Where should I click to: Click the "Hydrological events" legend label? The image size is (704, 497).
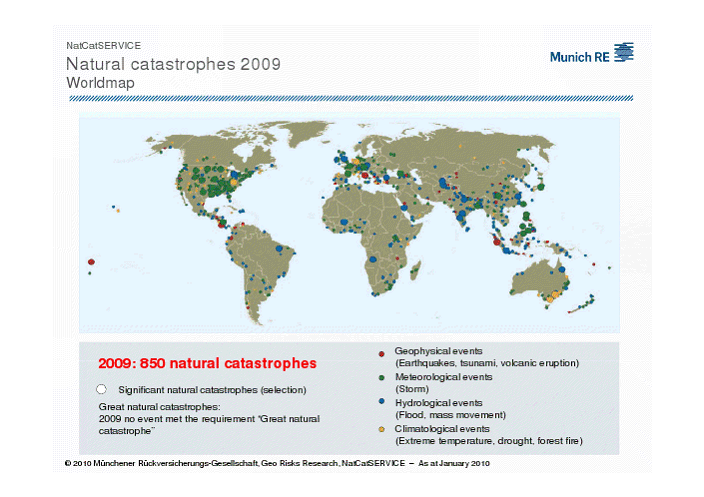(x=438, y=402)
